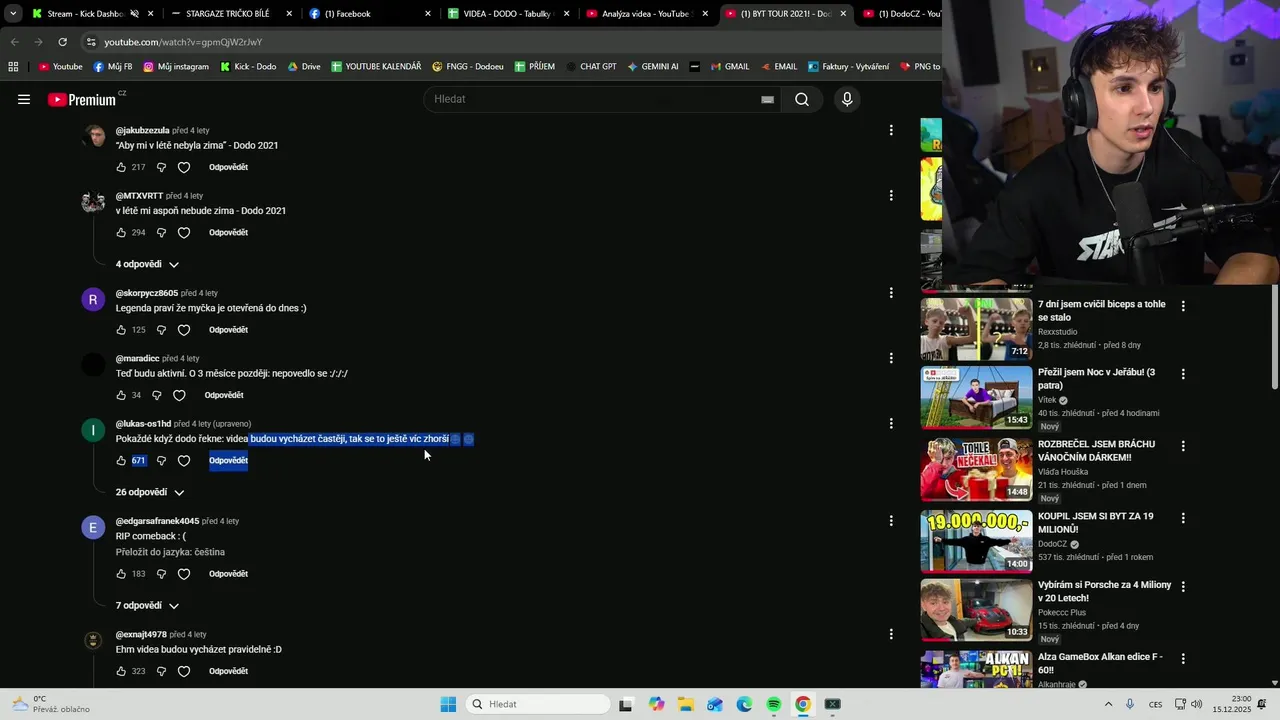
Task: Open 'Vybírám si Porsche za 4 Miliony' thumbnail
Action: pos(976,609)
